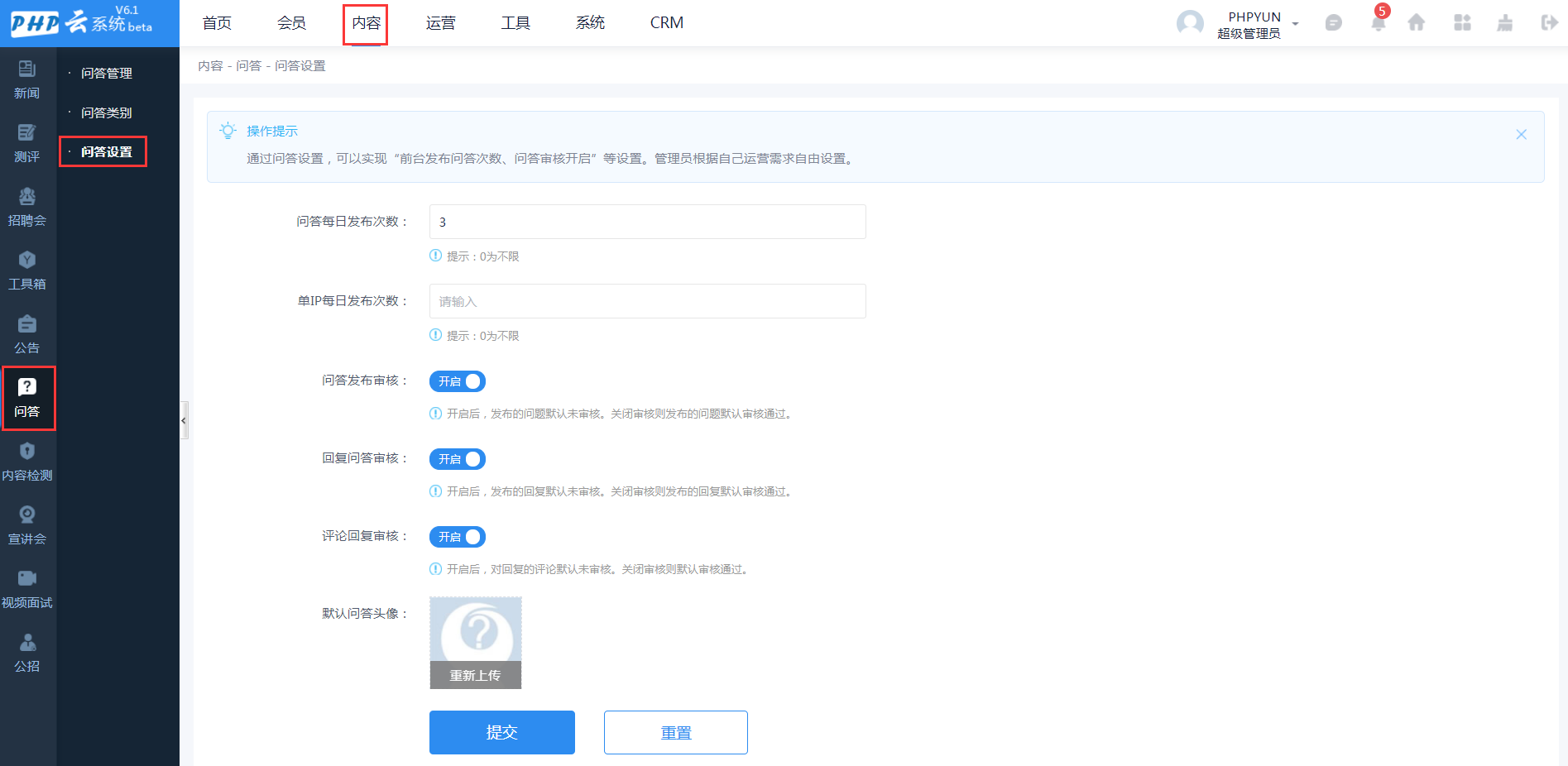Go to 问答设置 submenu
This screenshot has height=766, width=1568.
(107, 152)
